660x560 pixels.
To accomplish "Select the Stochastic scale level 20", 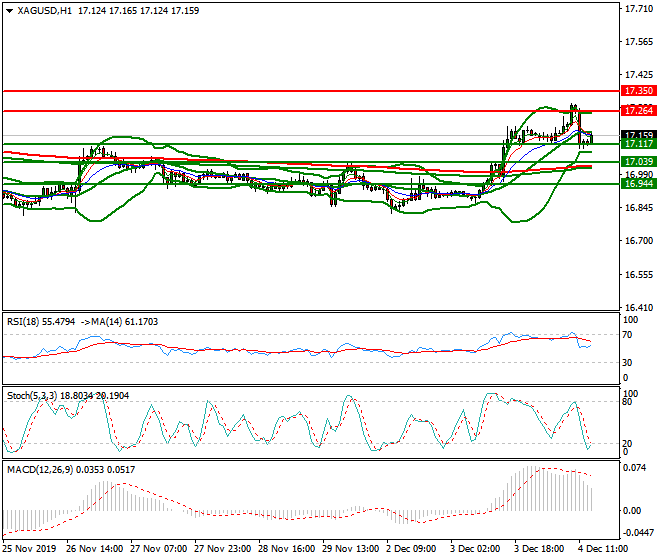I will point(627,443).
